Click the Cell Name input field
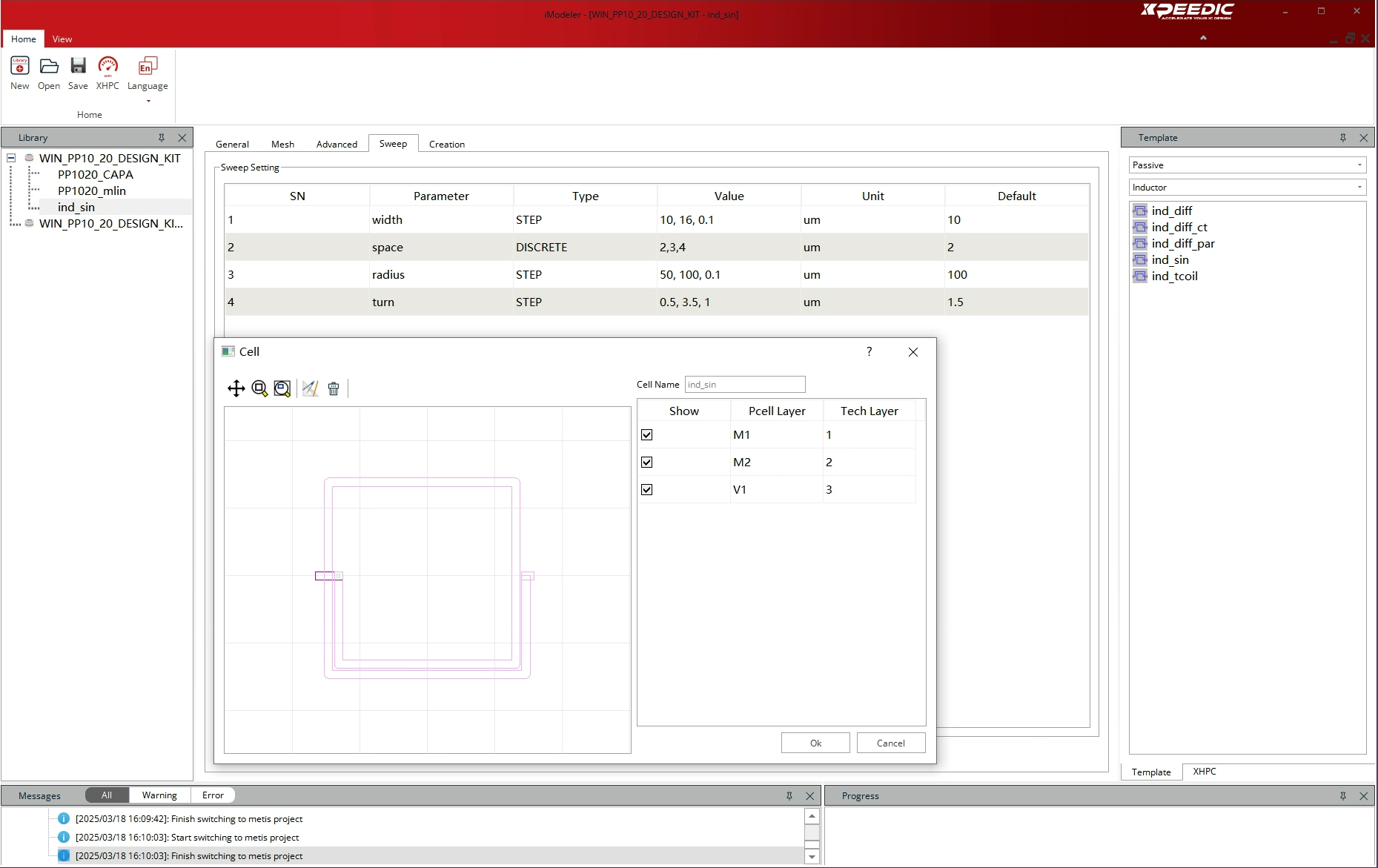This screenshot has height=868, width=1378. (745, 385)
